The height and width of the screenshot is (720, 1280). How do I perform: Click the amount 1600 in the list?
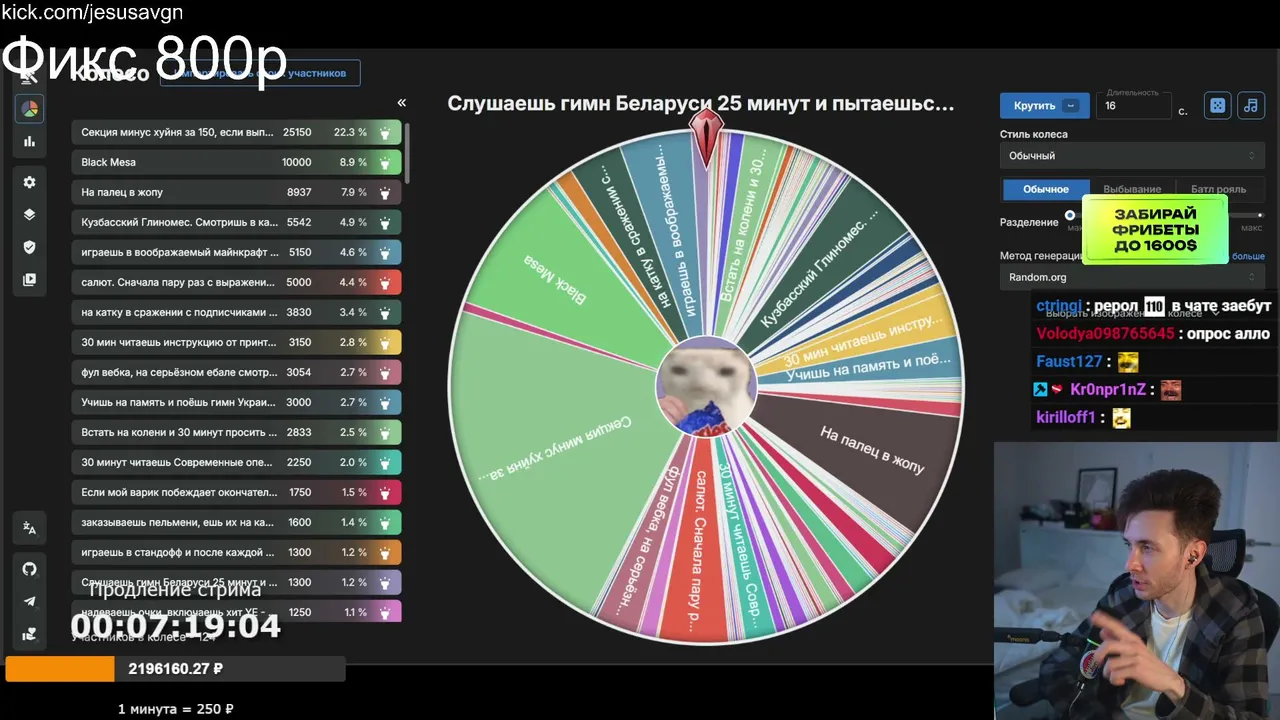point(300,522)
